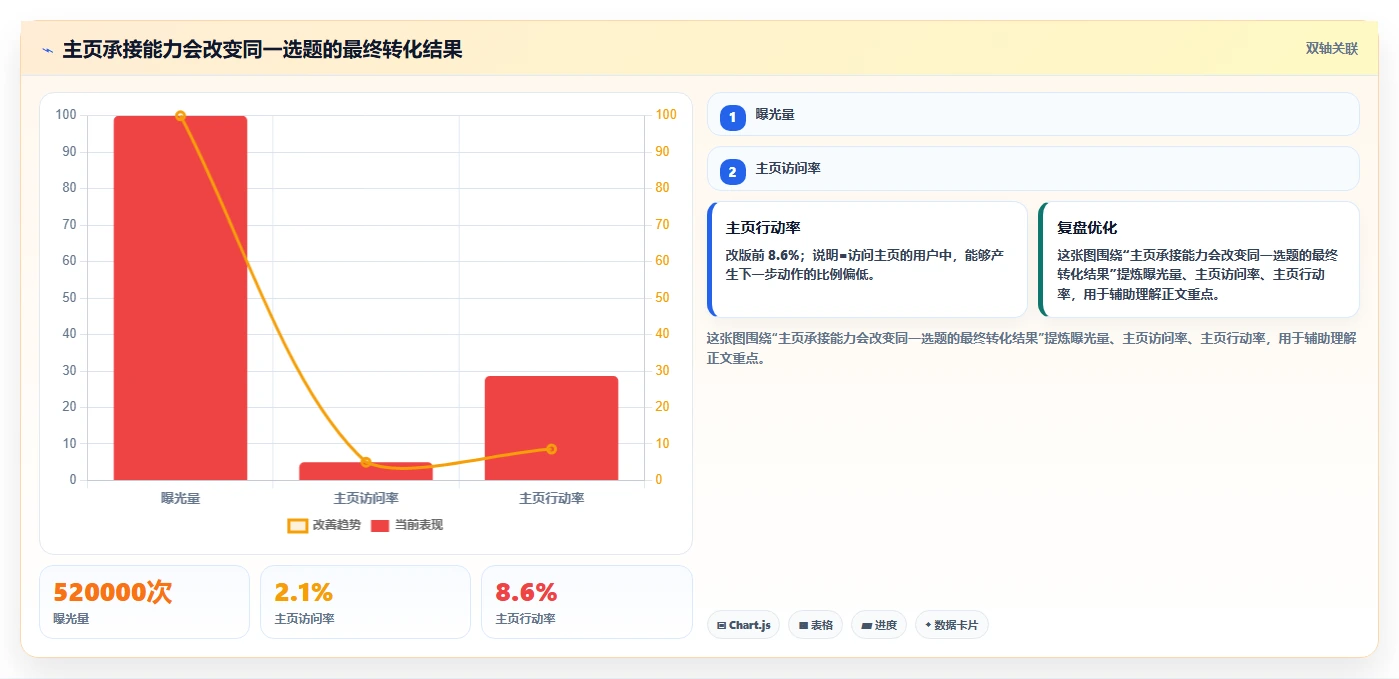Viewport: 1399px width, 679px height.
Task: Click the trend line point above 曝光量
Action: click(180, 116)
